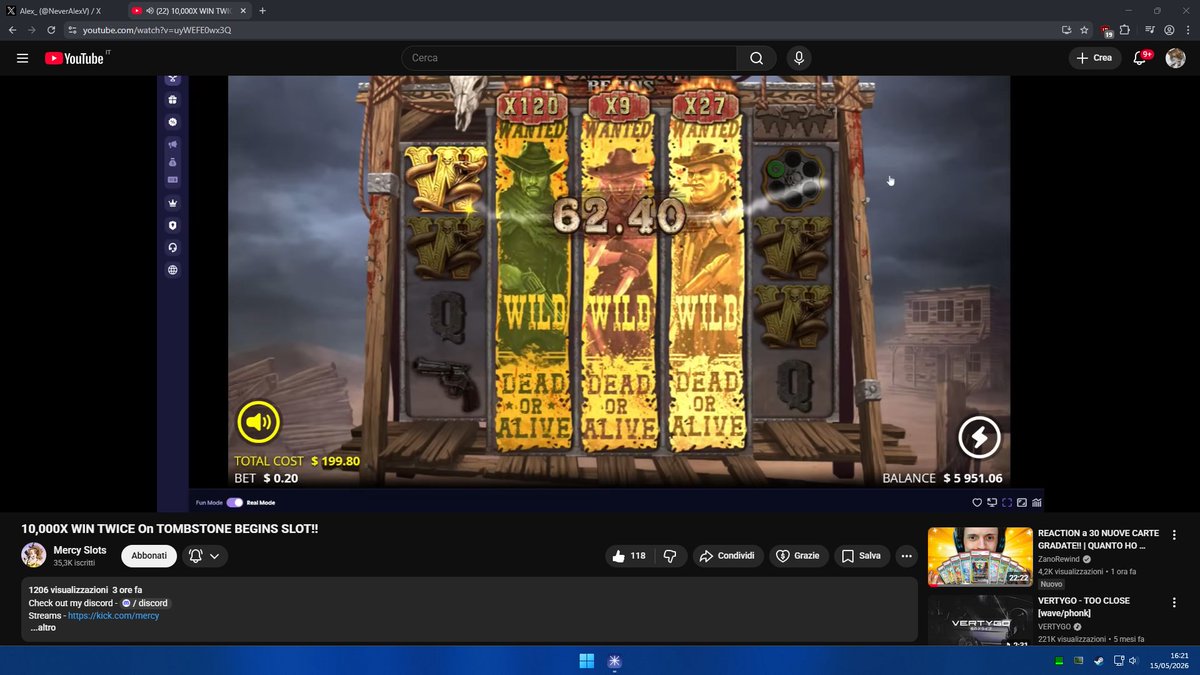Start voice search with microphone icon
Image resolution: width=1200 pixels, height=675 pixels.
799,58
